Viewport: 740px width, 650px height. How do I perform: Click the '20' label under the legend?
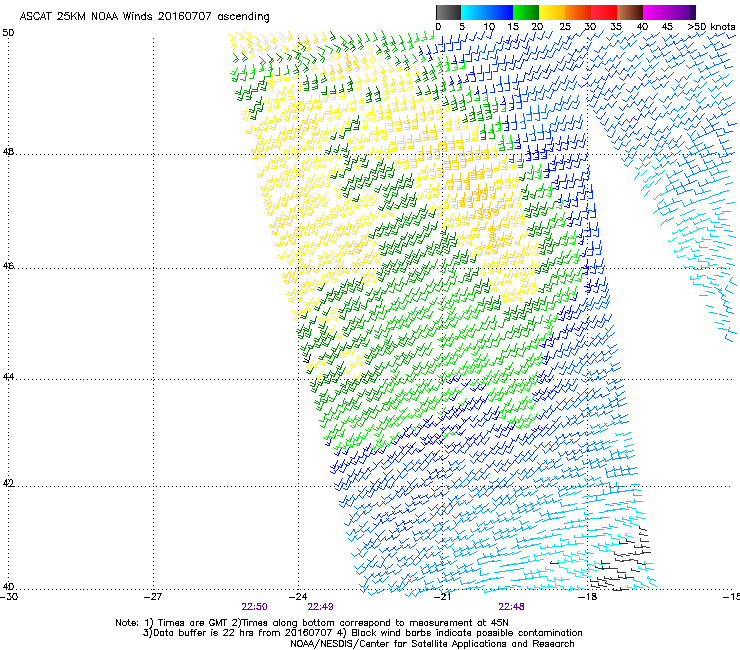pyautogui.click(x=537, y=27)
